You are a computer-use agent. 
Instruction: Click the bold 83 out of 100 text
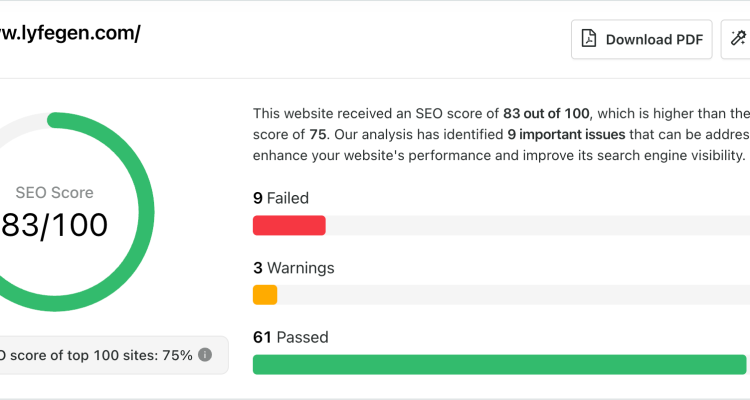[546, 113]
